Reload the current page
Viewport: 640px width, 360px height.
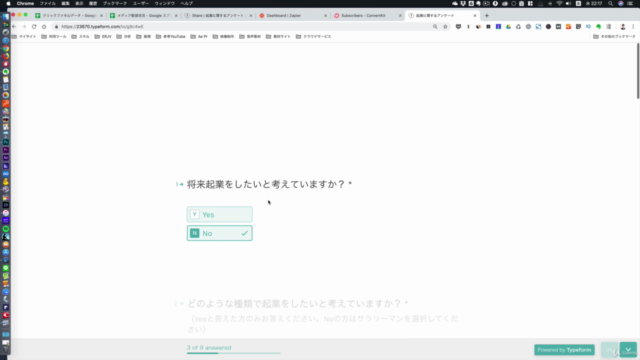click(34, 27)
